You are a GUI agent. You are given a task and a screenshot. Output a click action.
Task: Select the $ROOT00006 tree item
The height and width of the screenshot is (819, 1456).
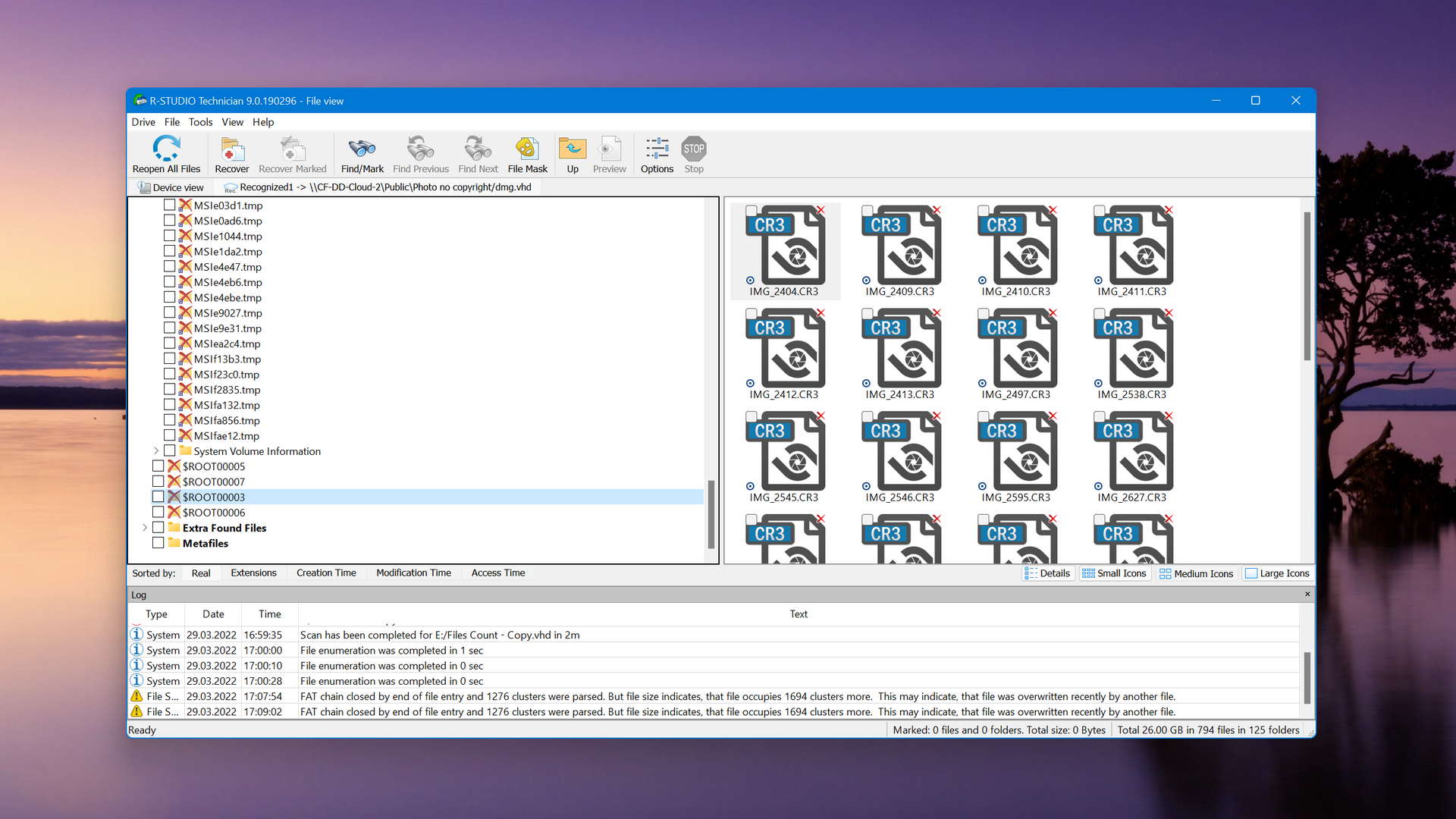pos(213,513)
